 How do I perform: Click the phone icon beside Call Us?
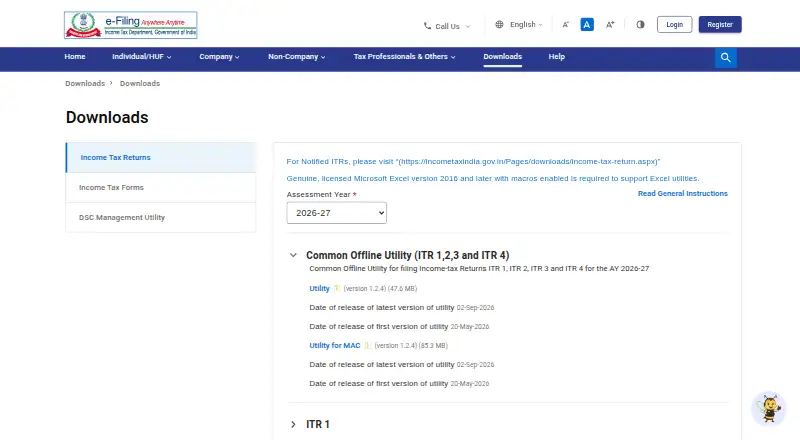[428, 26]
